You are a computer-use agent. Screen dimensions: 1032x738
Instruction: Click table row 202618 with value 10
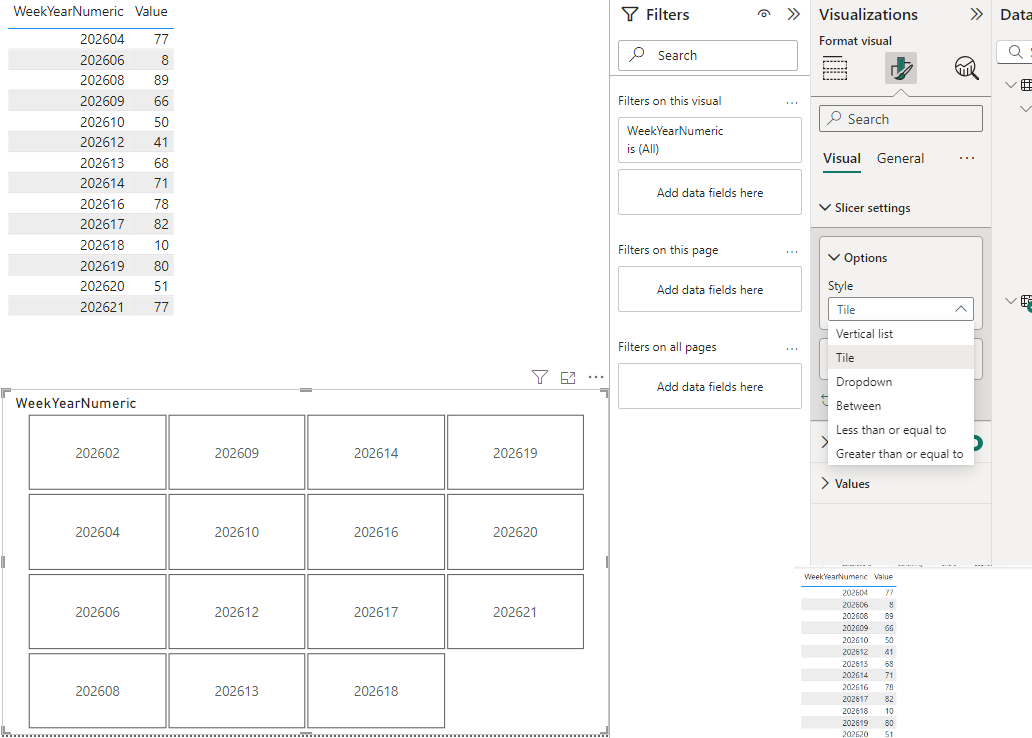[x=91, y=245]
